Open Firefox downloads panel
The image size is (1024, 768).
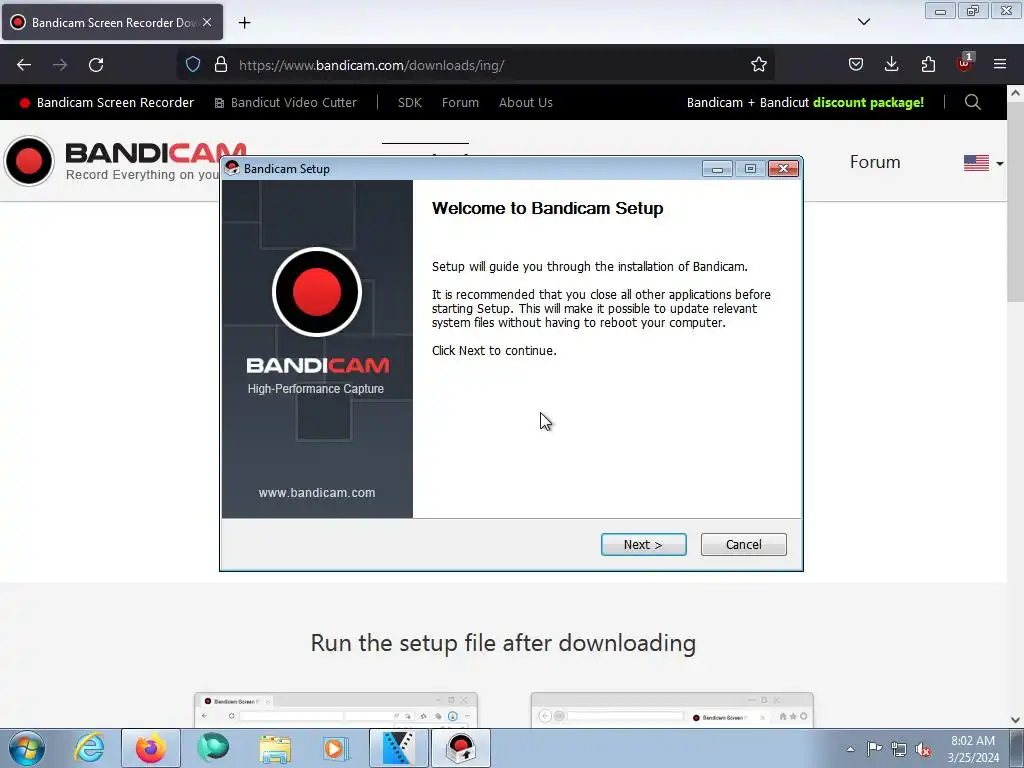click(891, 65)
